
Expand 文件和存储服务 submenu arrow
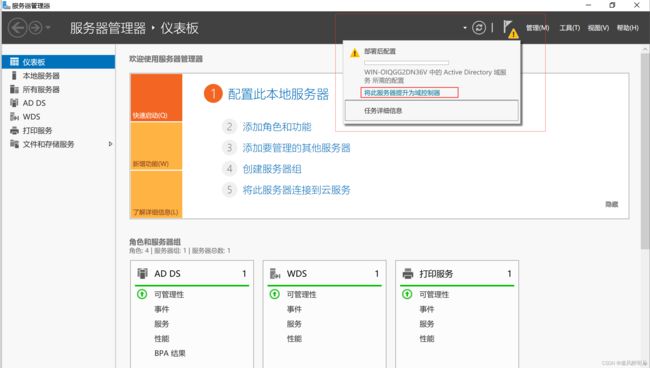coord(110,144)
